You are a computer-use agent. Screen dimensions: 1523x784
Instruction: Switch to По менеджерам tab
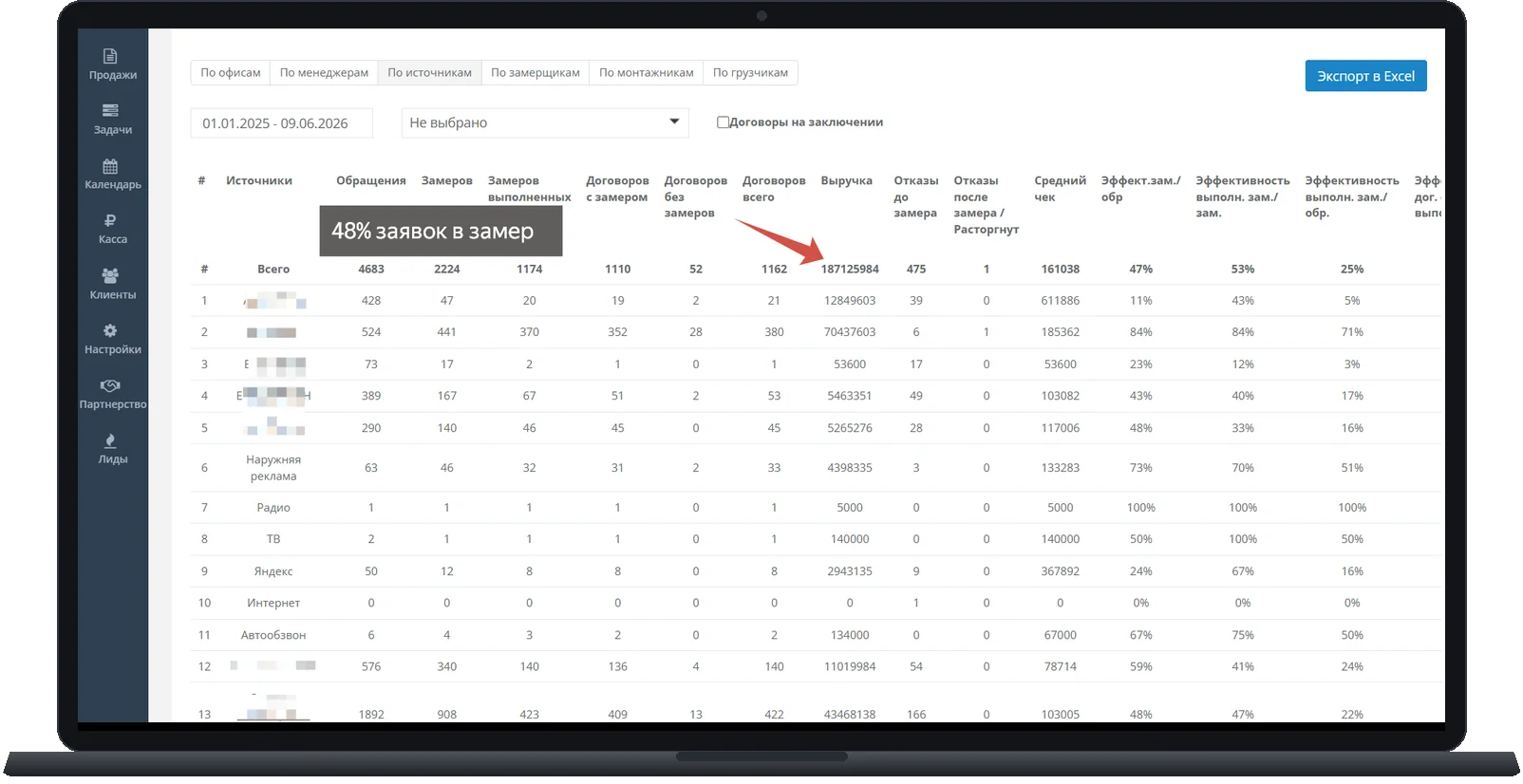324,73
